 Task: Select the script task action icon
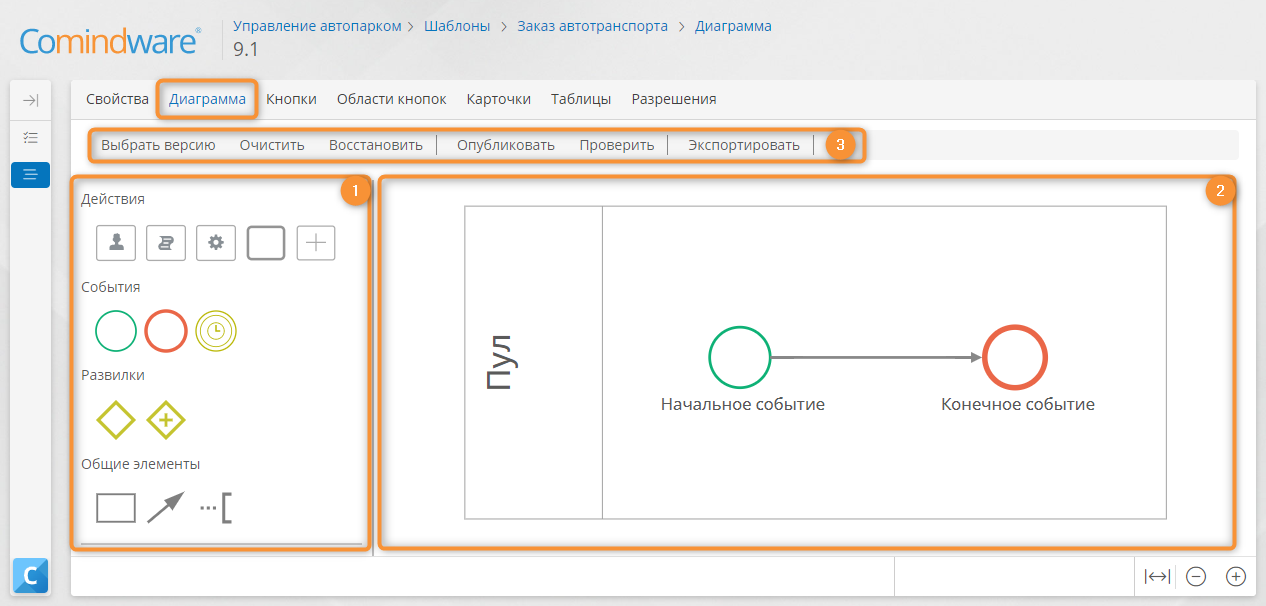pyautogui.click(x=166, y=243)
